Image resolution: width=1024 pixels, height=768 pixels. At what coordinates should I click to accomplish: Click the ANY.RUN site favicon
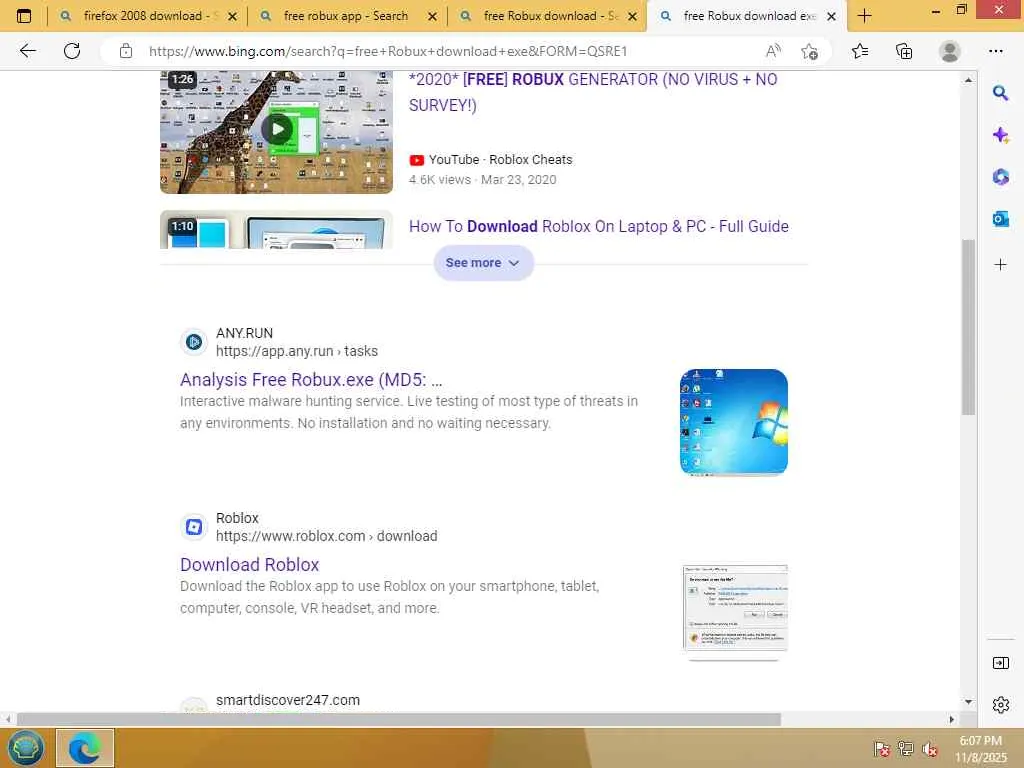click(194, 342)
